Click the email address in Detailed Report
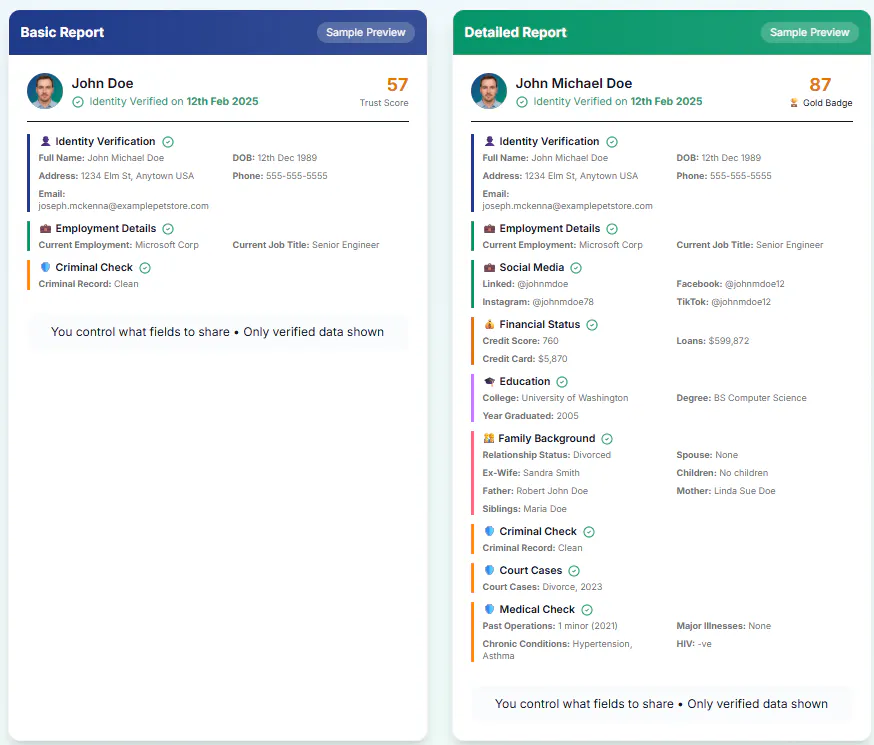 567,206
